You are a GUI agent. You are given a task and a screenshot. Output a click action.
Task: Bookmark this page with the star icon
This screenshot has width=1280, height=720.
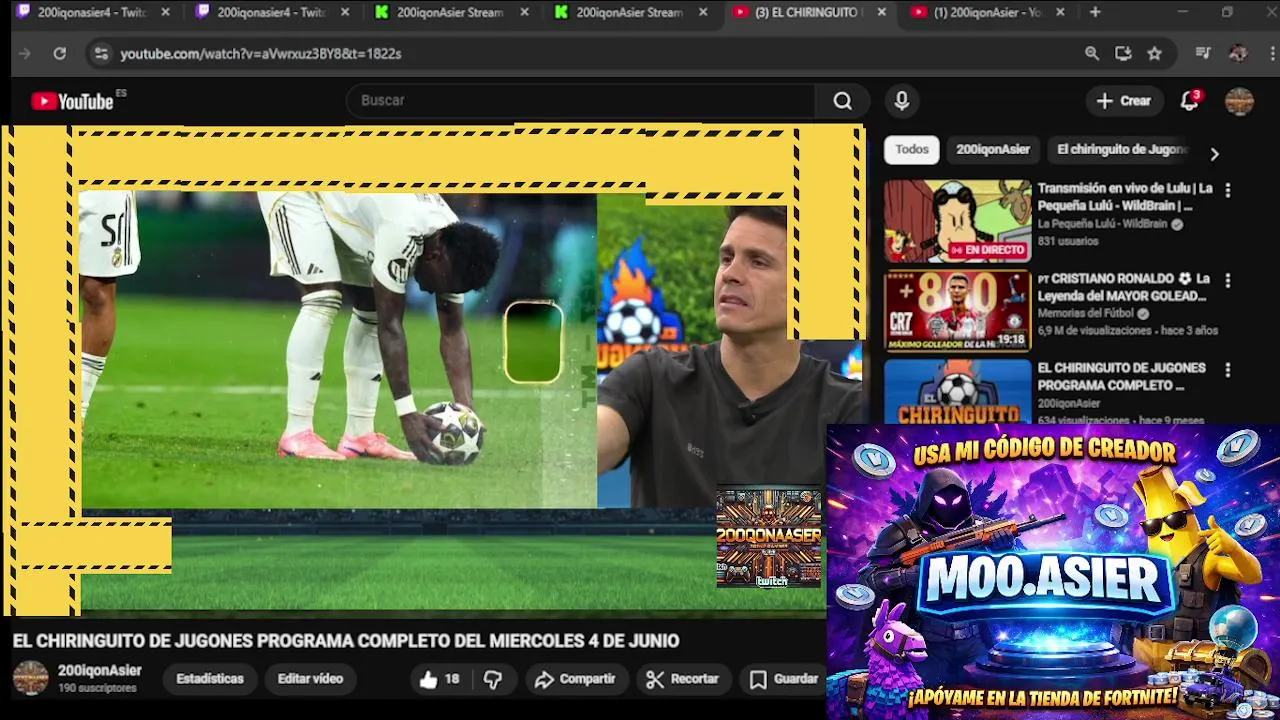pos(1155,54)
